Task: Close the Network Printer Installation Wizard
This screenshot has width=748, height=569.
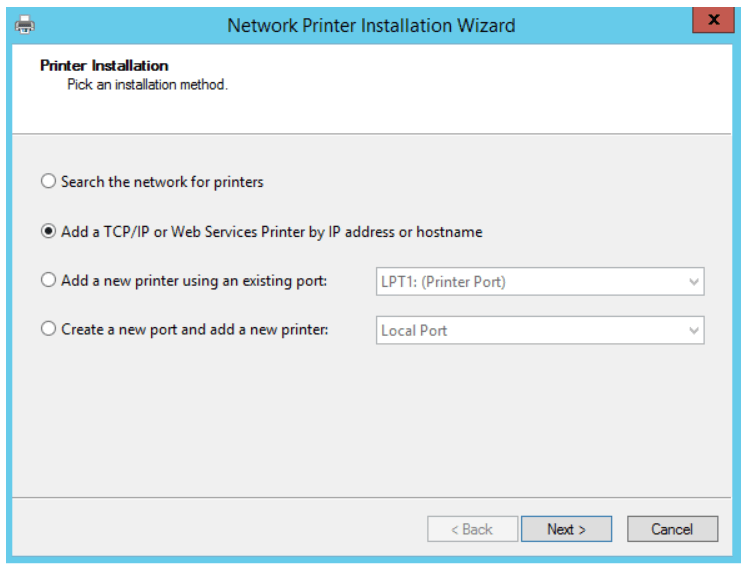Action: coord(713,21)
